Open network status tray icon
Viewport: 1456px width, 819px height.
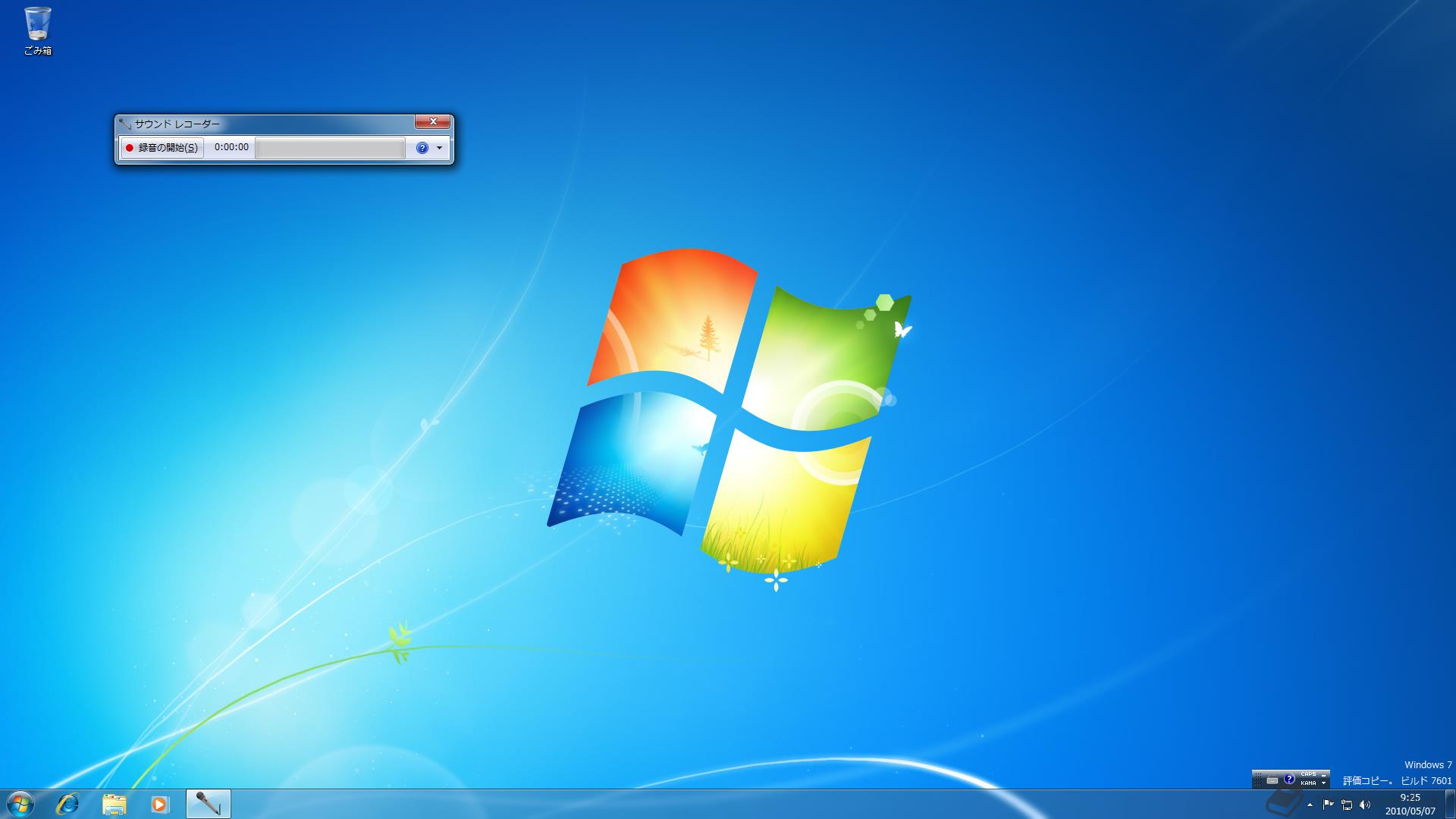(1347, 805)
